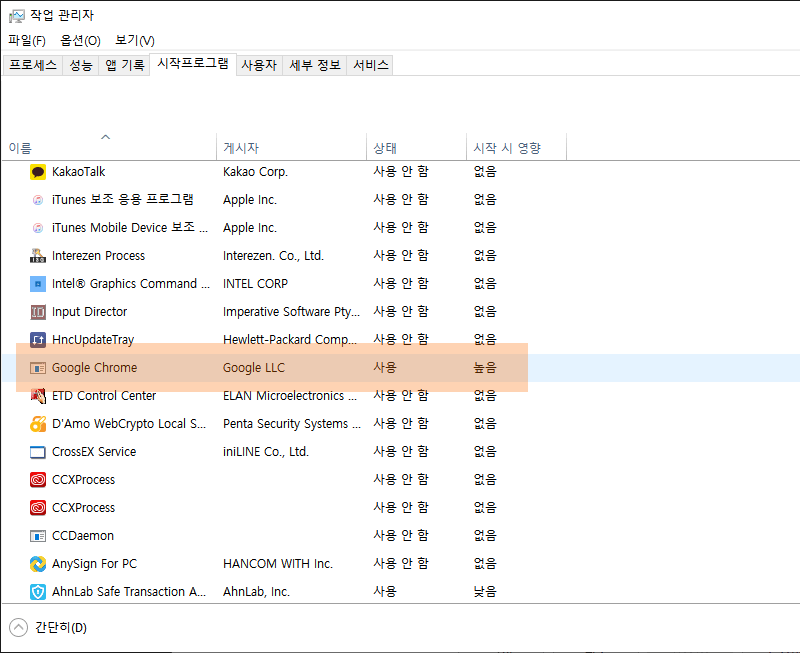
Task: Click the iniLINE Co., Ltd. publisher cell
Action: coord(266,452)
